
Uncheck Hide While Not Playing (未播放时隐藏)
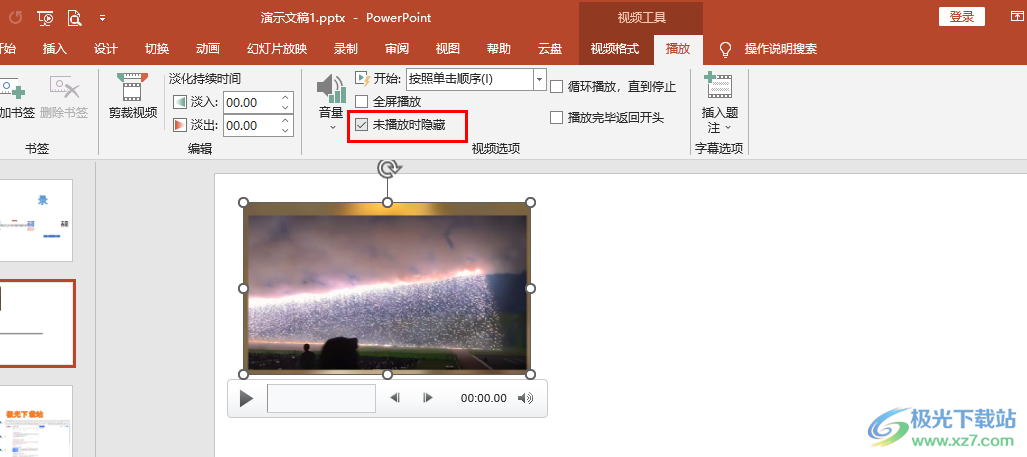(362, 125)
